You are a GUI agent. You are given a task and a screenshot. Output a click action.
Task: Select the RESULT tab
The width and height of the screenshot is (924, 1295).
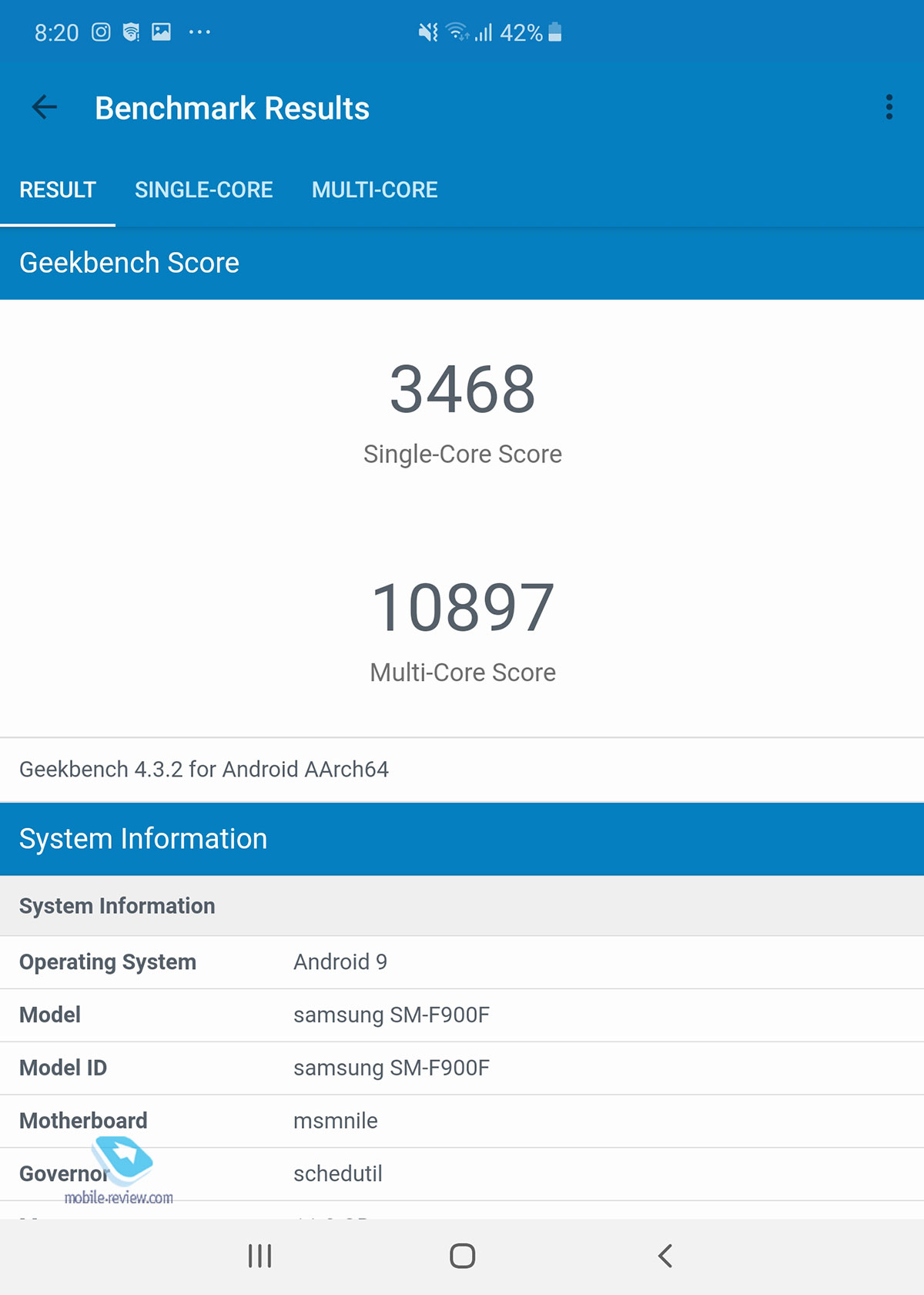point(58,190)
